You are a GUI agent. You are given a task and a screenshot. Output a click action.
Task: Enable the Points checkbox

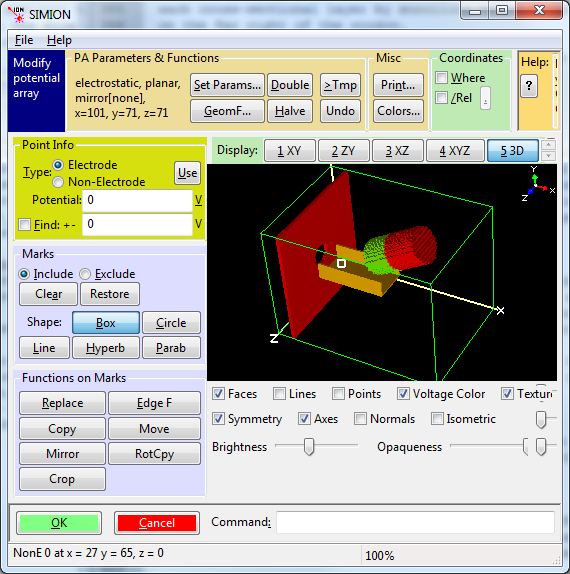(x=338, y=394)
